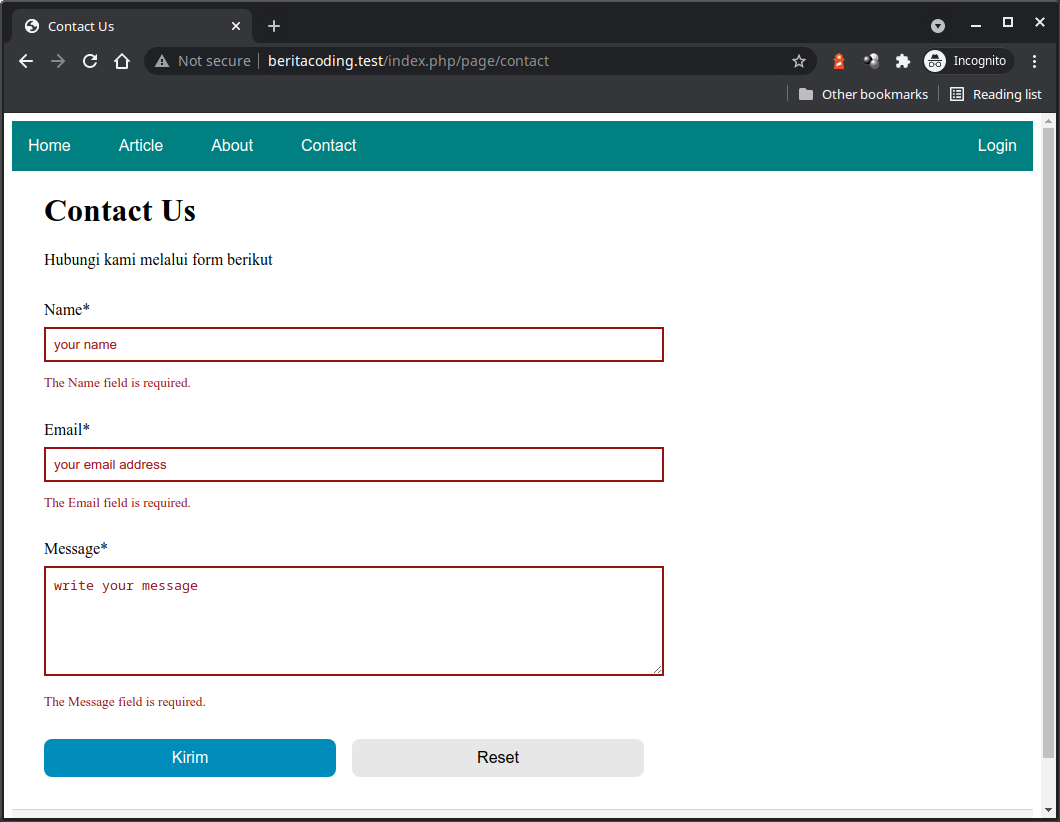Screen dimensions: 1060x822
Task: Submit the form with Kirim
Action: [189, 758]
